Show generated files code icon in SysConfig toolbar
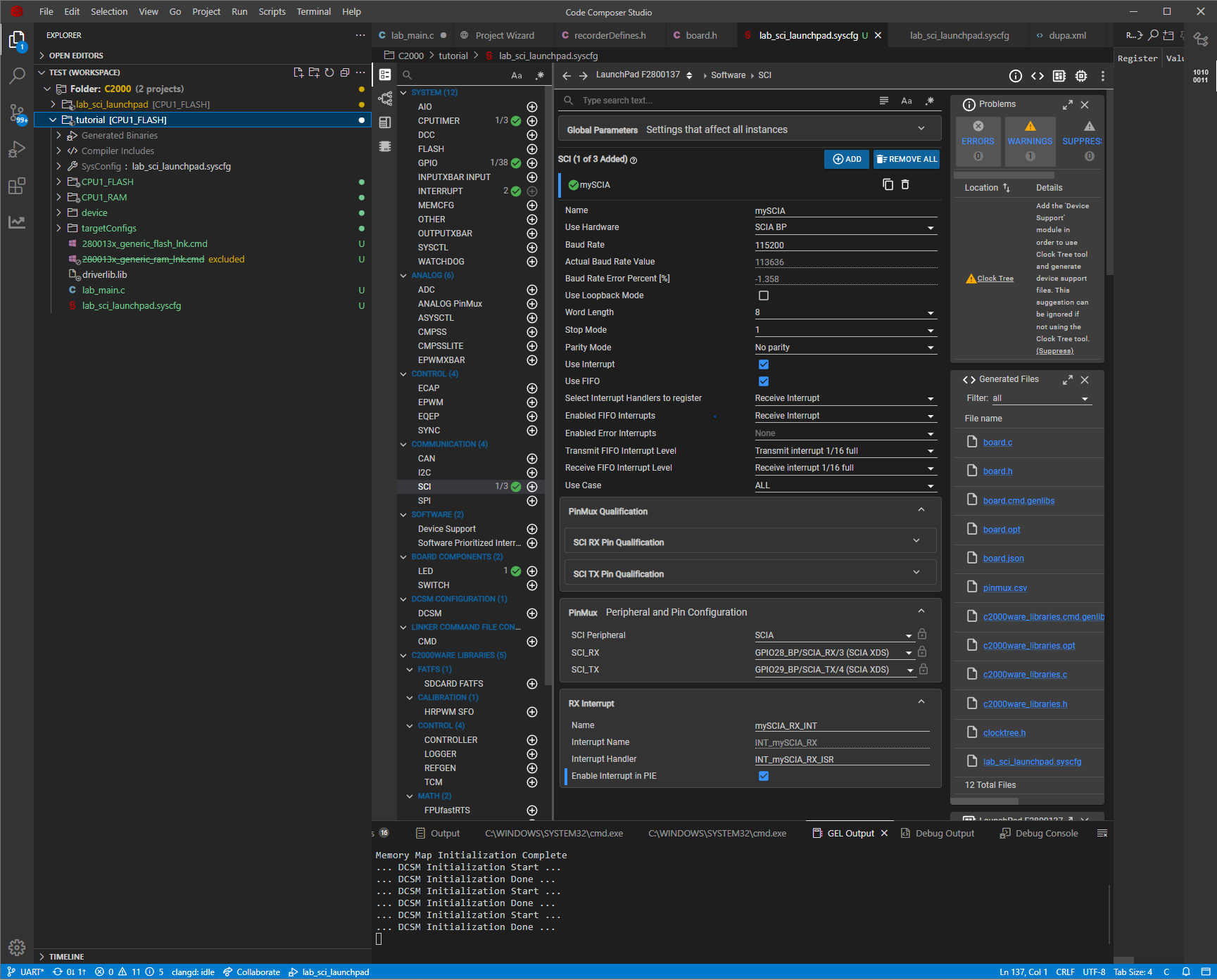This screenshot has height=980, width=1217. click(1037, 76)
